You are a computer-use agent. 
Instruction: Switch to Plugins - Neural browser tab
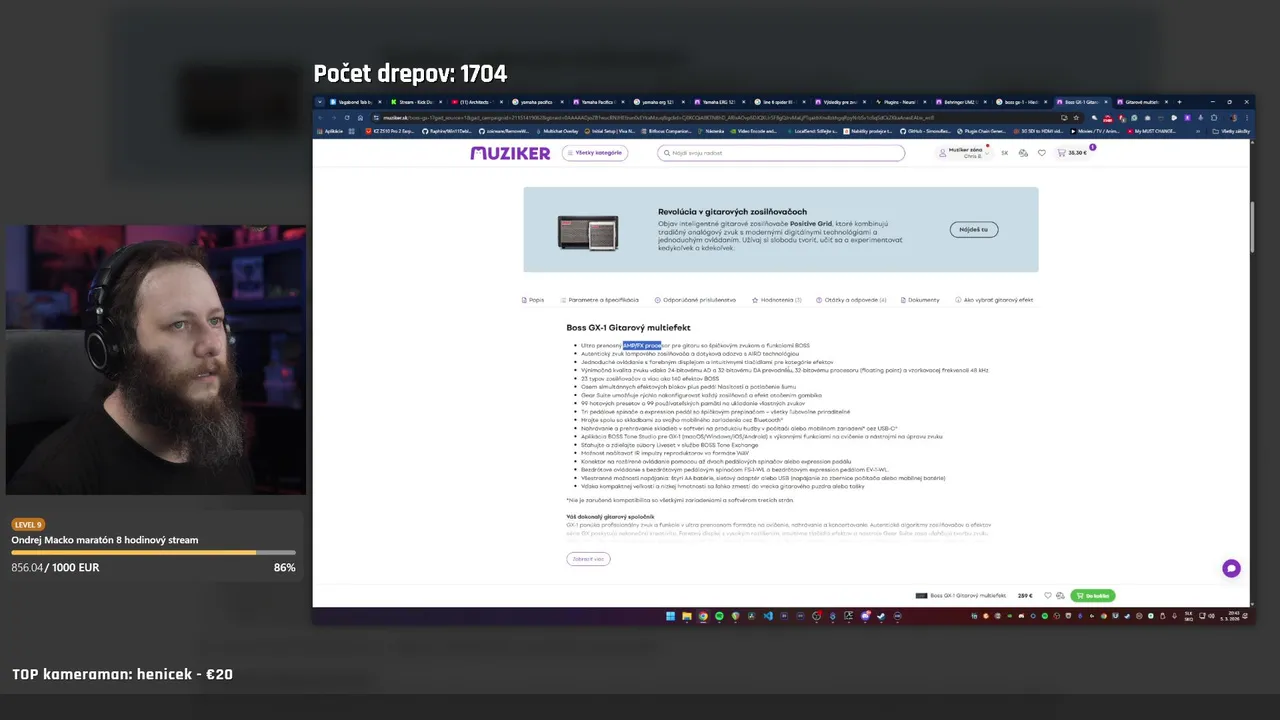click(901, 102)
